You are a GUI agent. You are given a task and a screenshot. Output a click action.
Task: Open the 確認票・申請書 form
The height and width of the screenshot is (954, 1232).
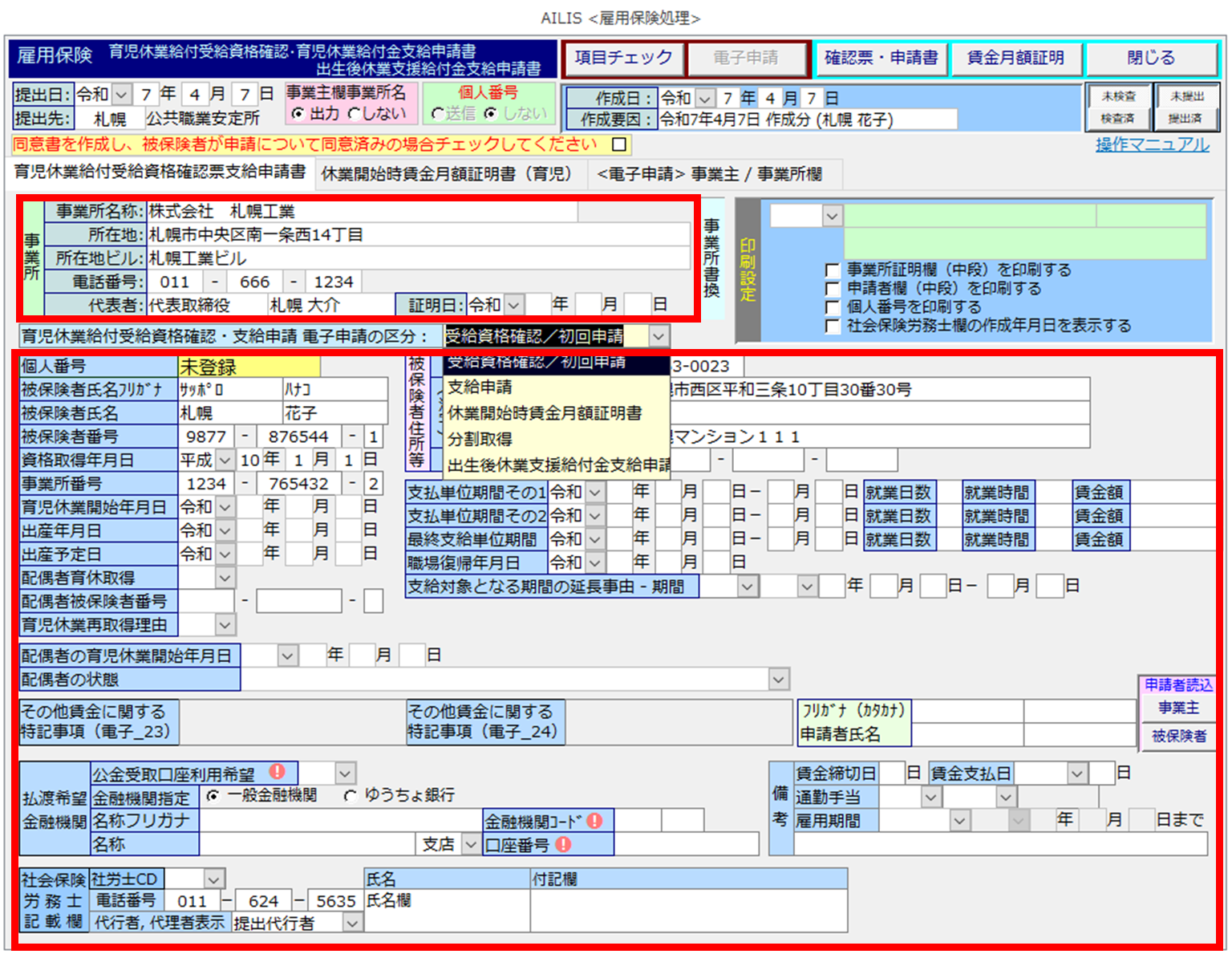point(881,59)
